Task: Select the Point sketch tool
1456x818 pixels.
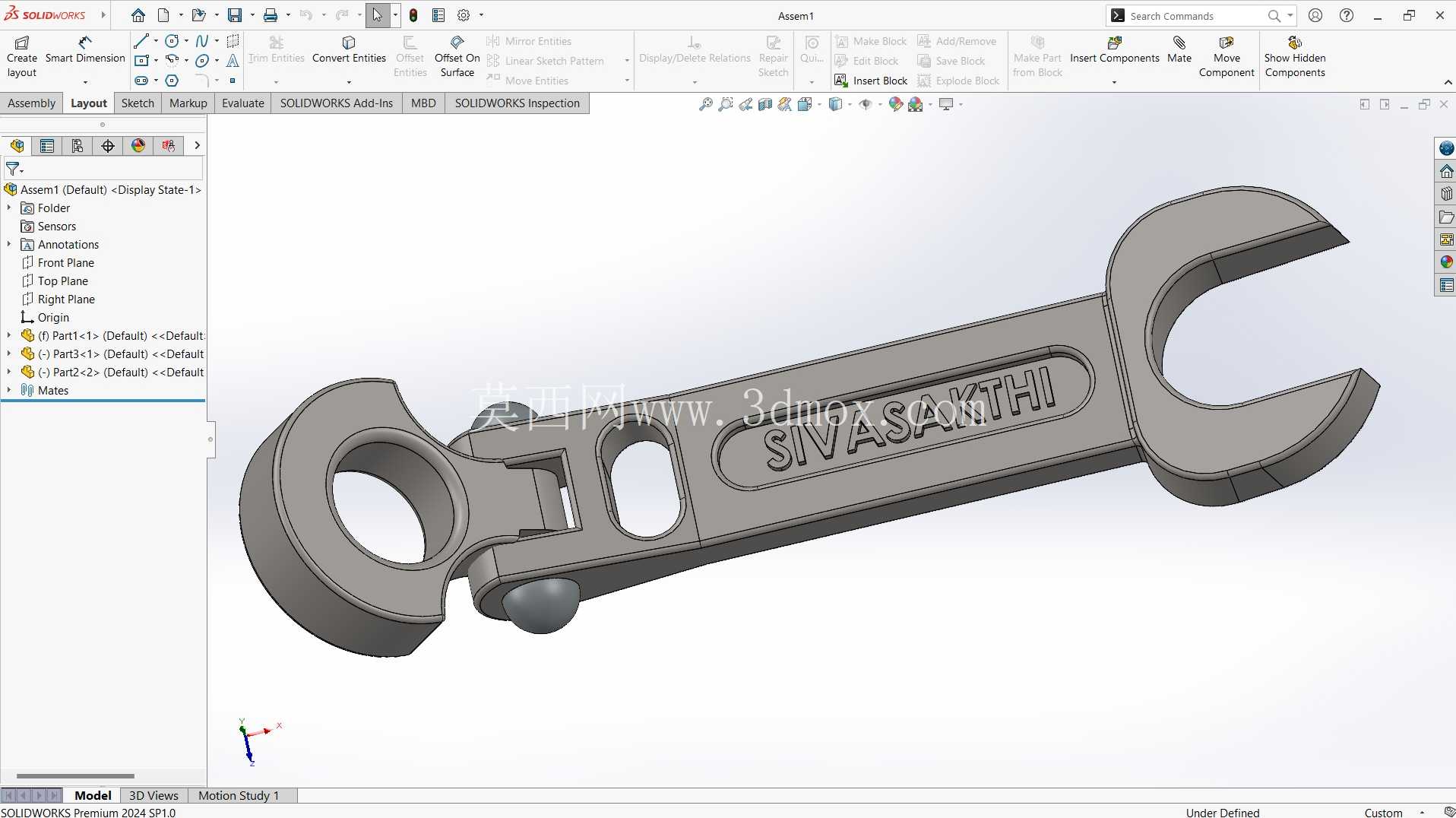Action: click(x=233, y=81)
